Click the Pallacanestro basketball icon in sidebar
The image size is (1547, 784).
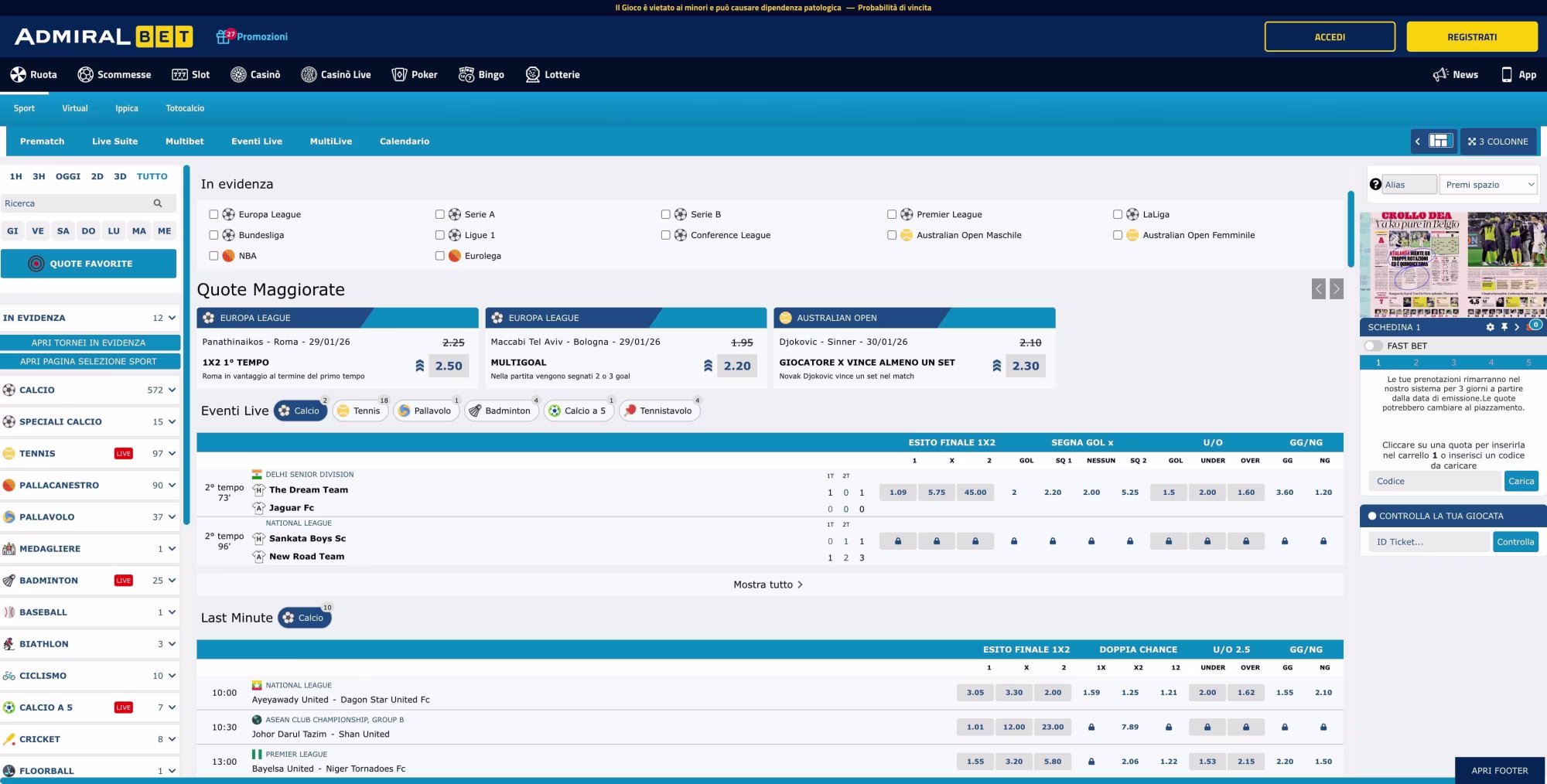9,486
